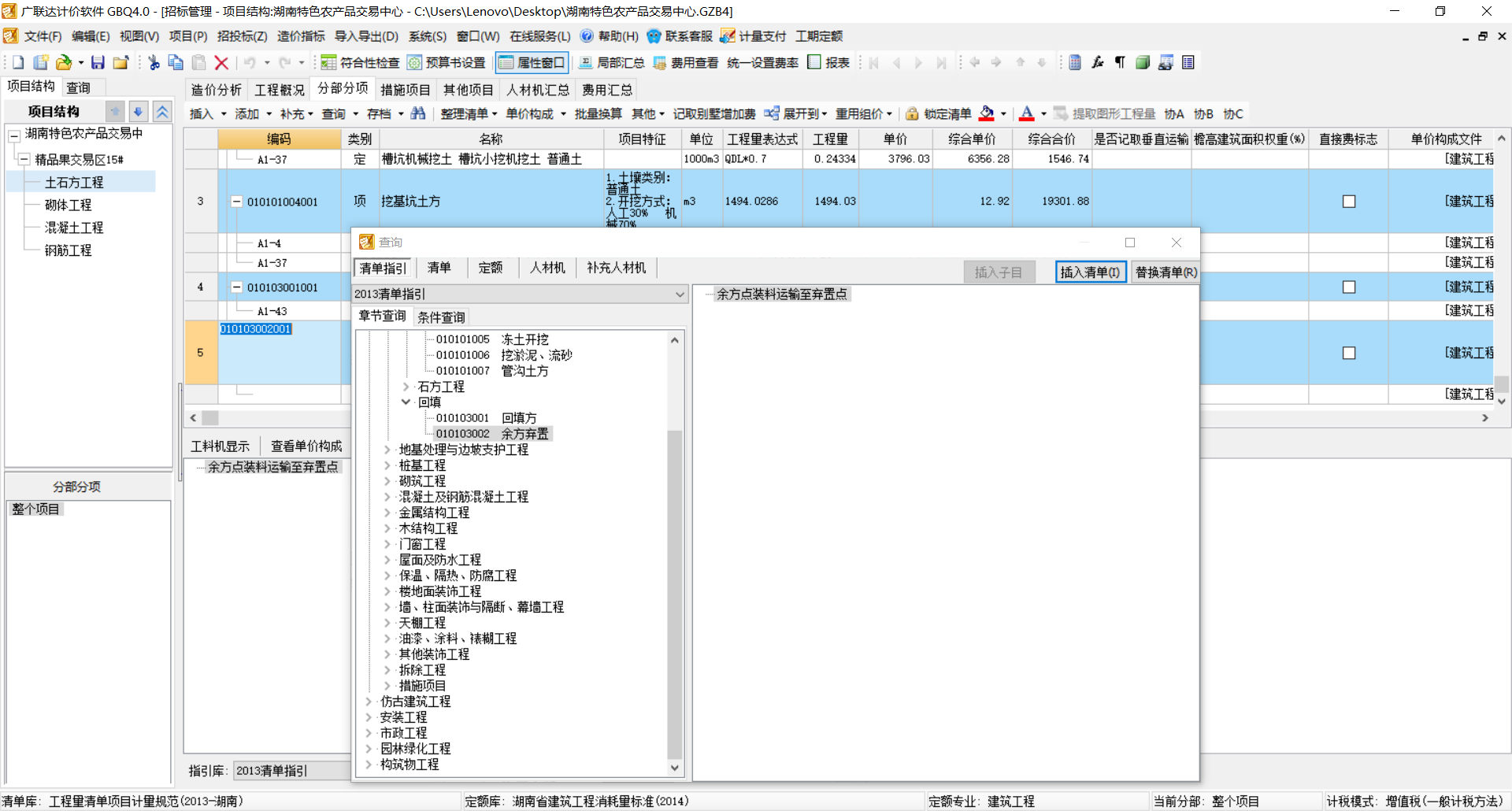Click the fill color paint bucket
The image size is (1512, 811).
coord(987,113)
